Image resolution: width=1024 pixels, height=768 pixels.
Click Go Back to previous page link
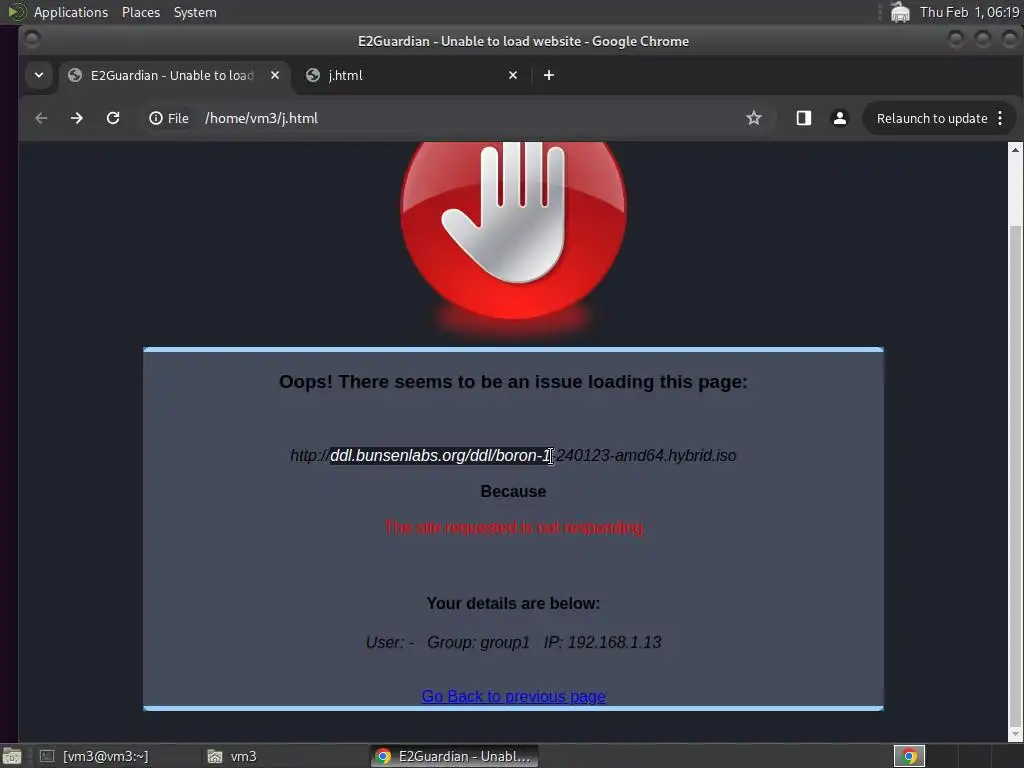(513, 696)
